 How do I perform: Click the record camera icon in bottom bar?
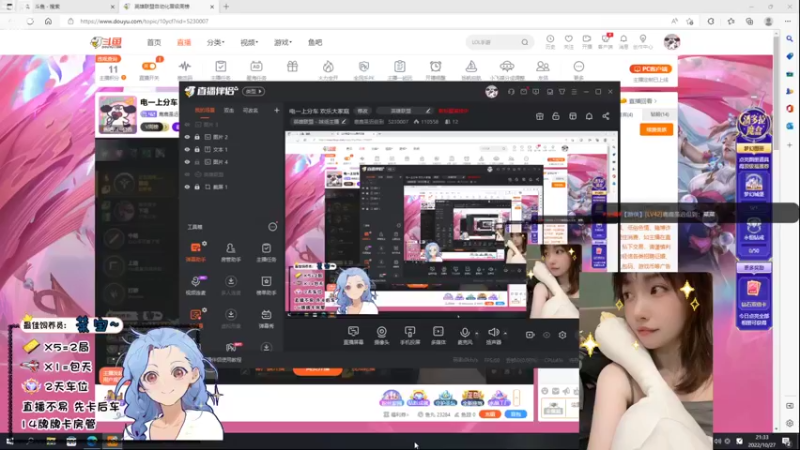(x=530, y=335)
